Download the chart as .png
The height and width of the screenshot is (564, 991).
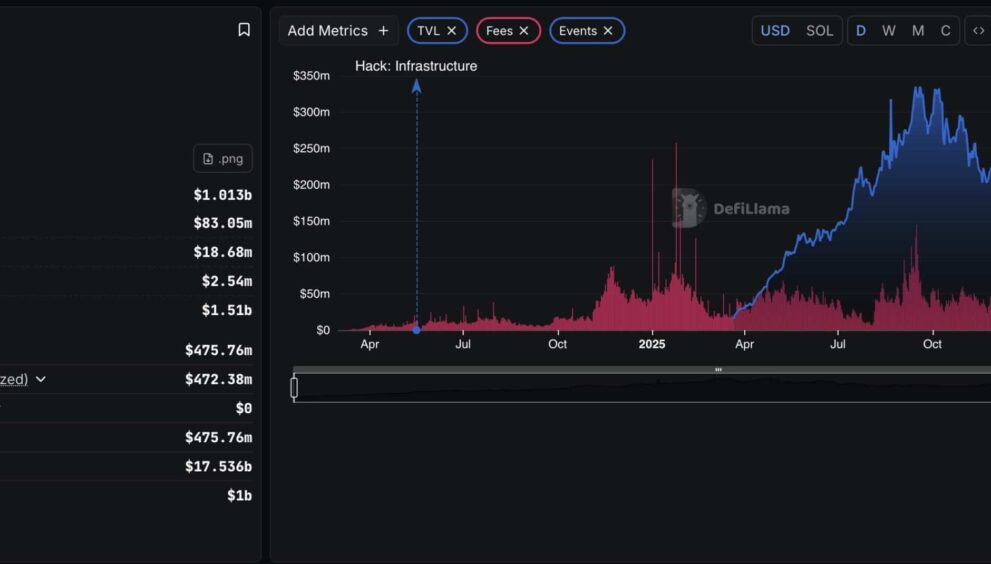coord(223,159)
